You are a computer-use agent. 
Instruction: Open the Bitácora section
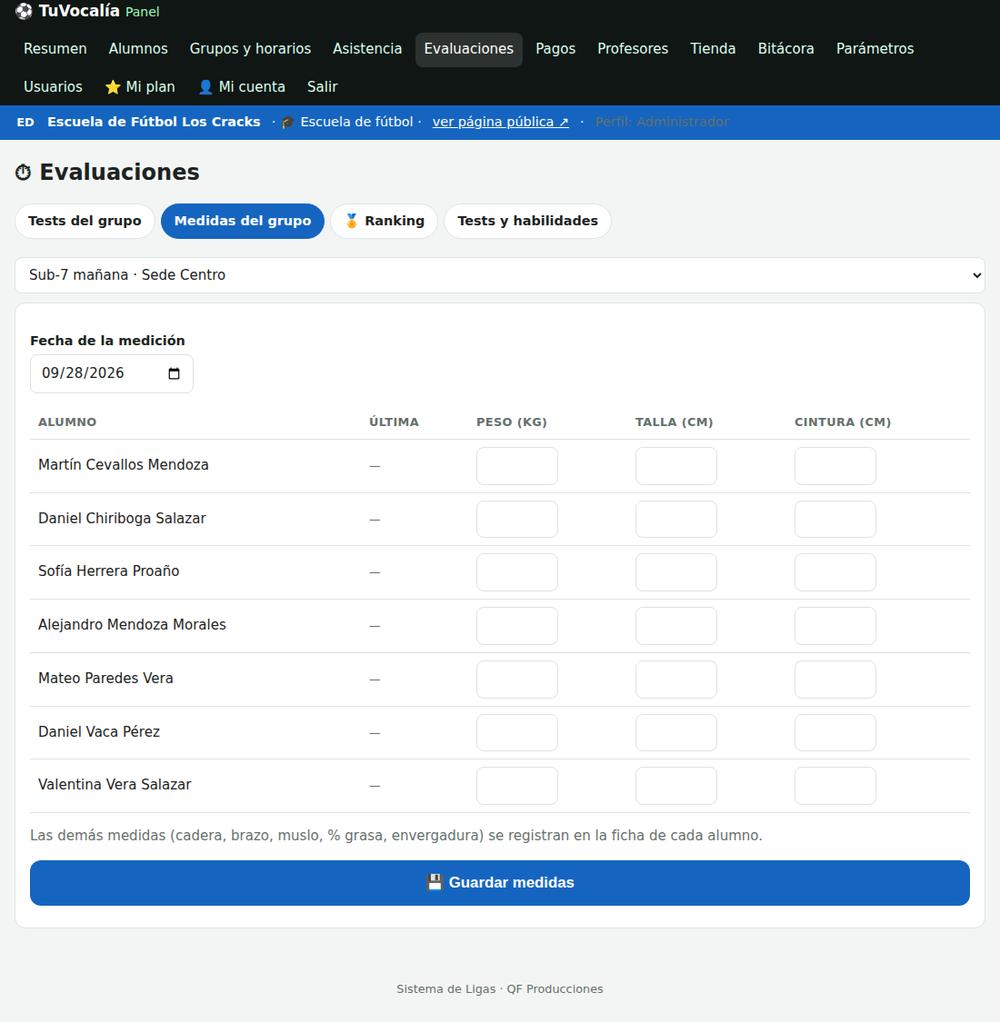pos(786,49)
